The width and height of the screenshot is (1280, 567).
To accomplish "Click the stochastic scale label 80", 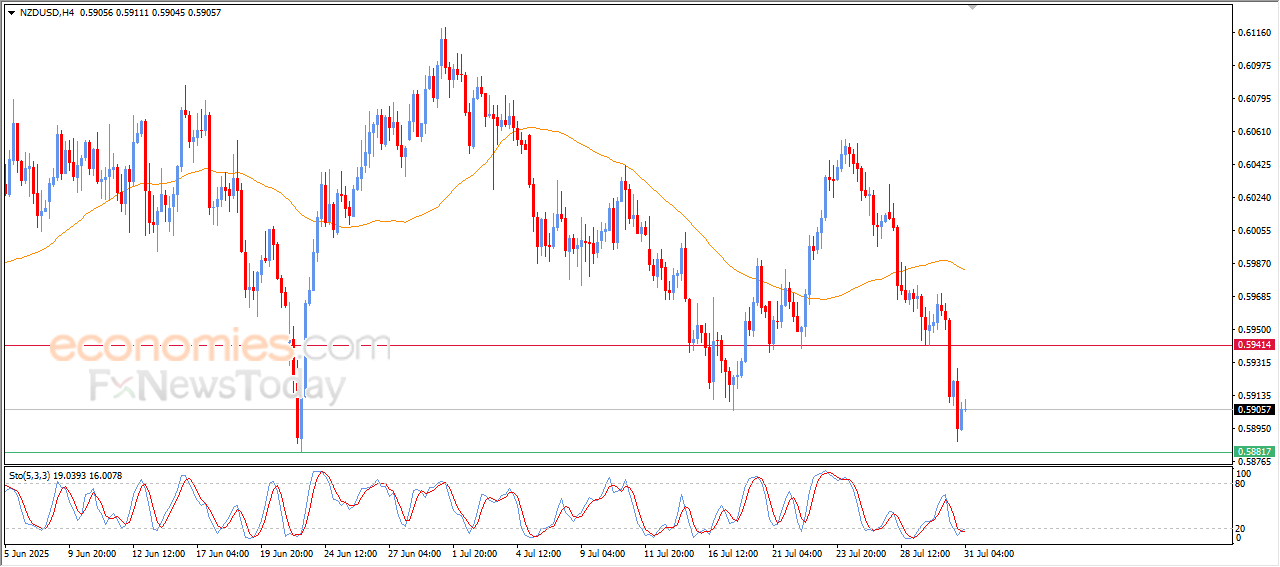I will (x=1241, y=484).
